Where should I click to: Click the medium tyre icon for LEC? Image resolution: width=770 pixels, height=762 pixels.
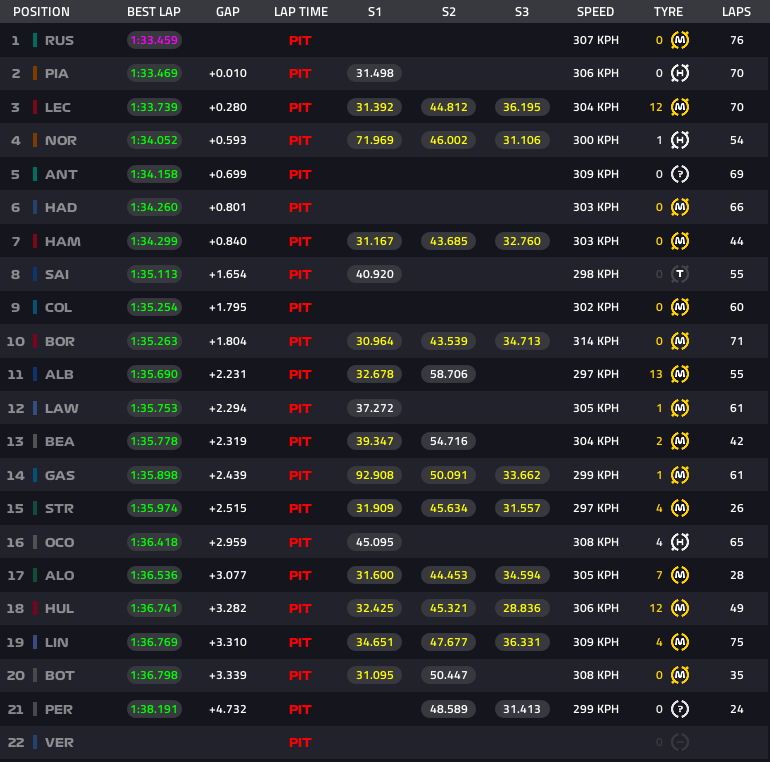coord(680,107)
